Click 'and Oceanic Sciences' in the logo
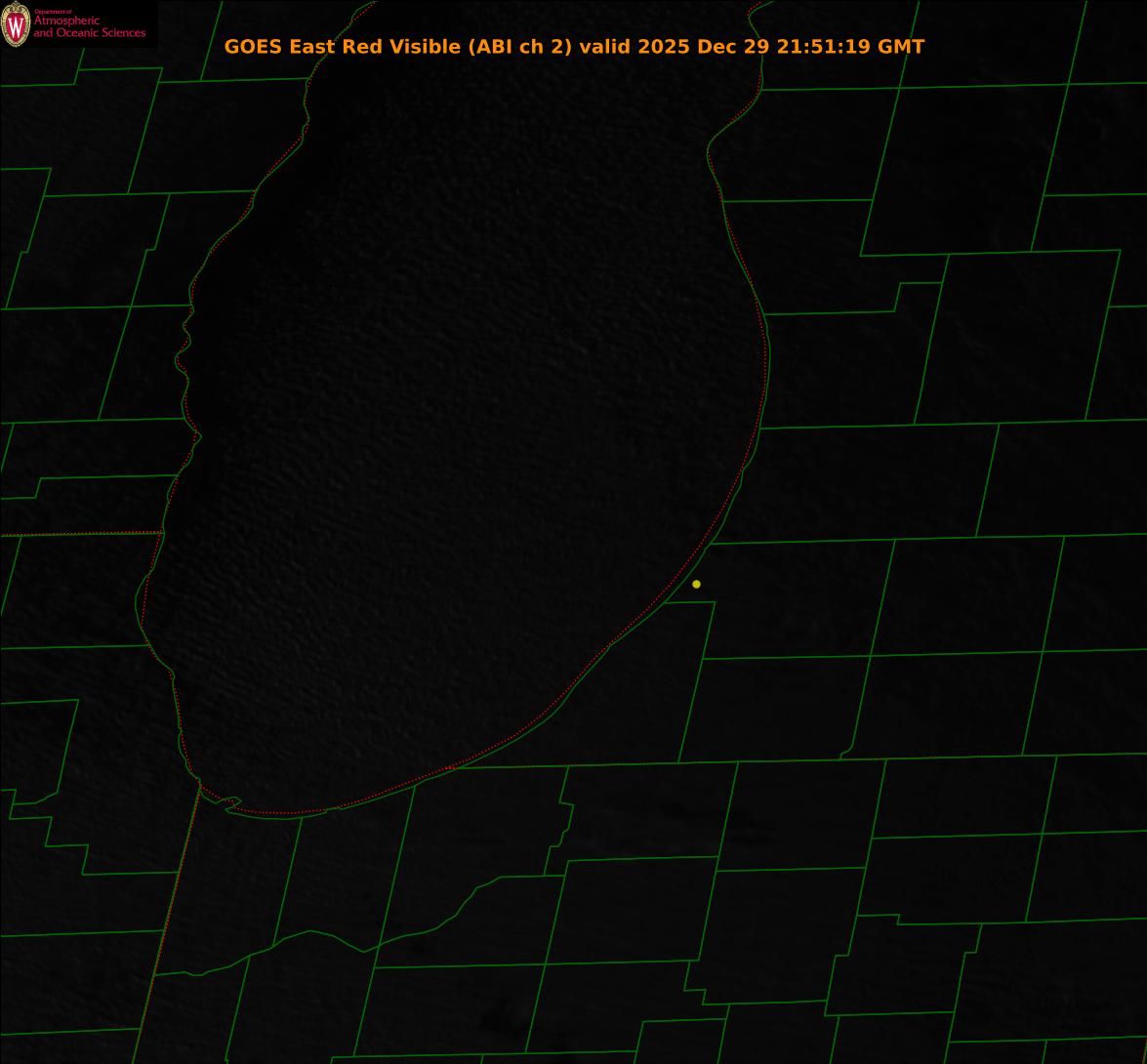Screen dimensions: 1147x1064 (x=89, y=33)
